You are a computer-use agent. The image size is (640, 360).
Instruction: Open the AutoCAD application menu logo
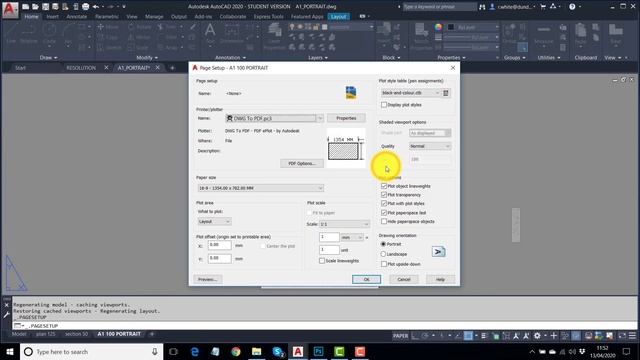(x=10, y=9)
